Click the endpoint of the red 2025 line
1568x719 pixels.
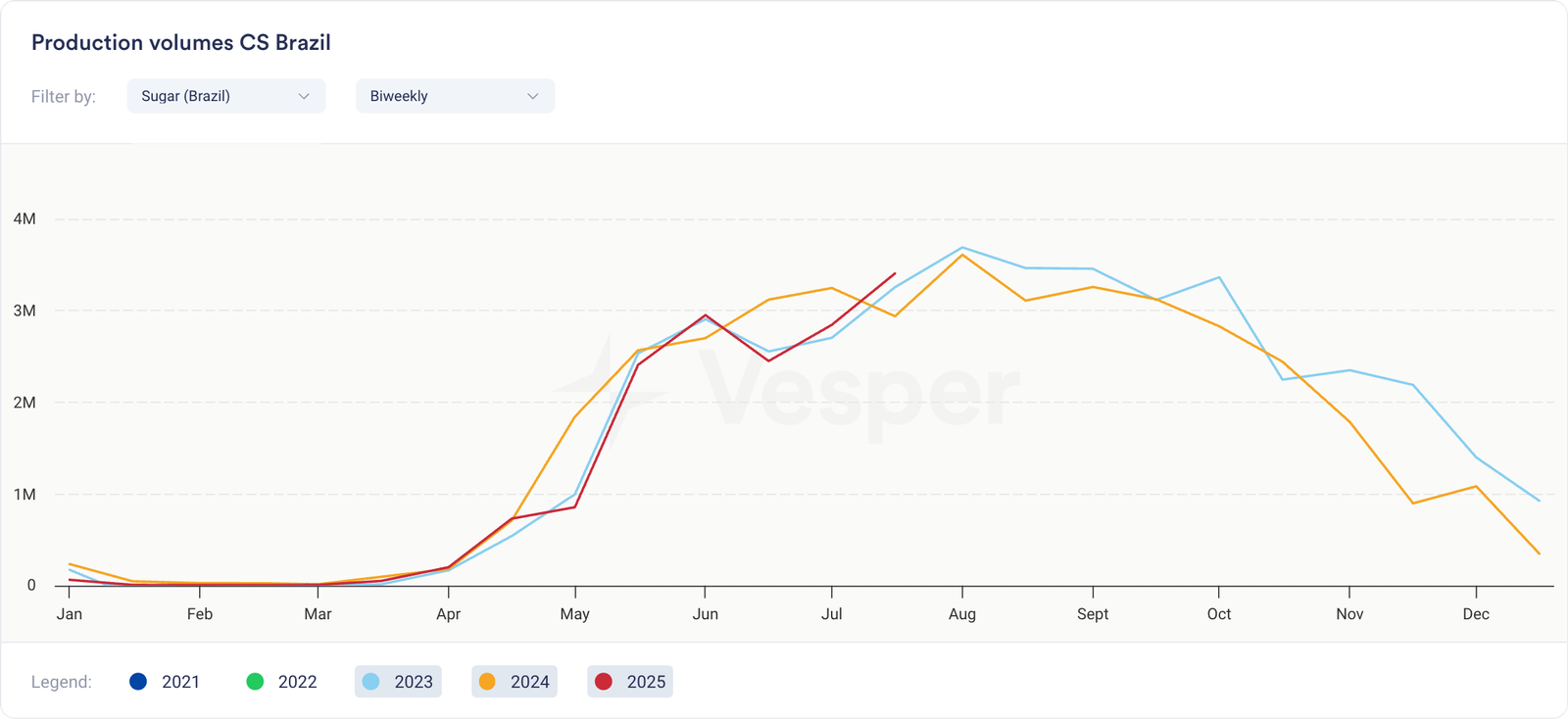(895, 274)
